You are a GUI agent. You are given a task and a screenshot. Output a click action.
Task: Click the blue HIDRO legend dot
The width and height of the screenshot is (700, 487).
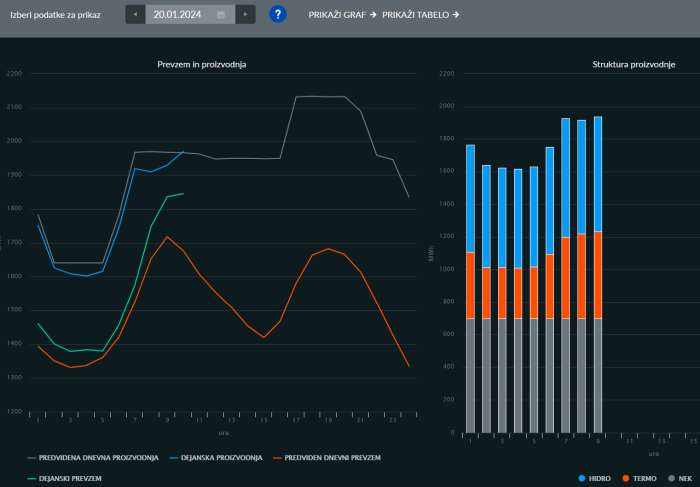[x=582, y=479]
